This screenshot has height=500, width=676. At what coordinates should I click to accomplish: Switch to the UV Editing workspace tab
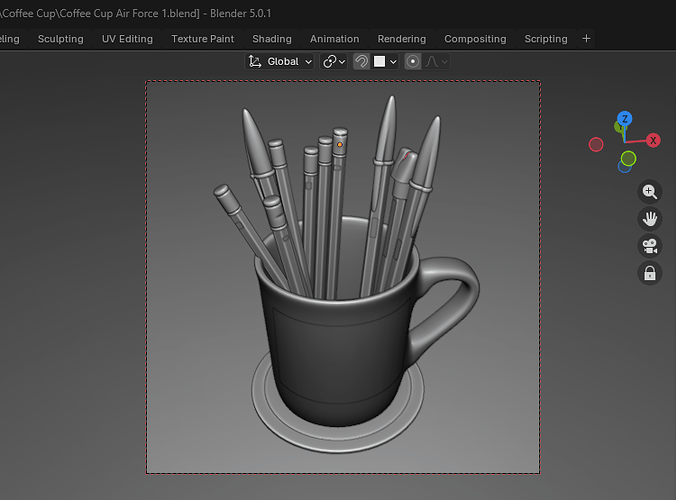coord(127,39)
